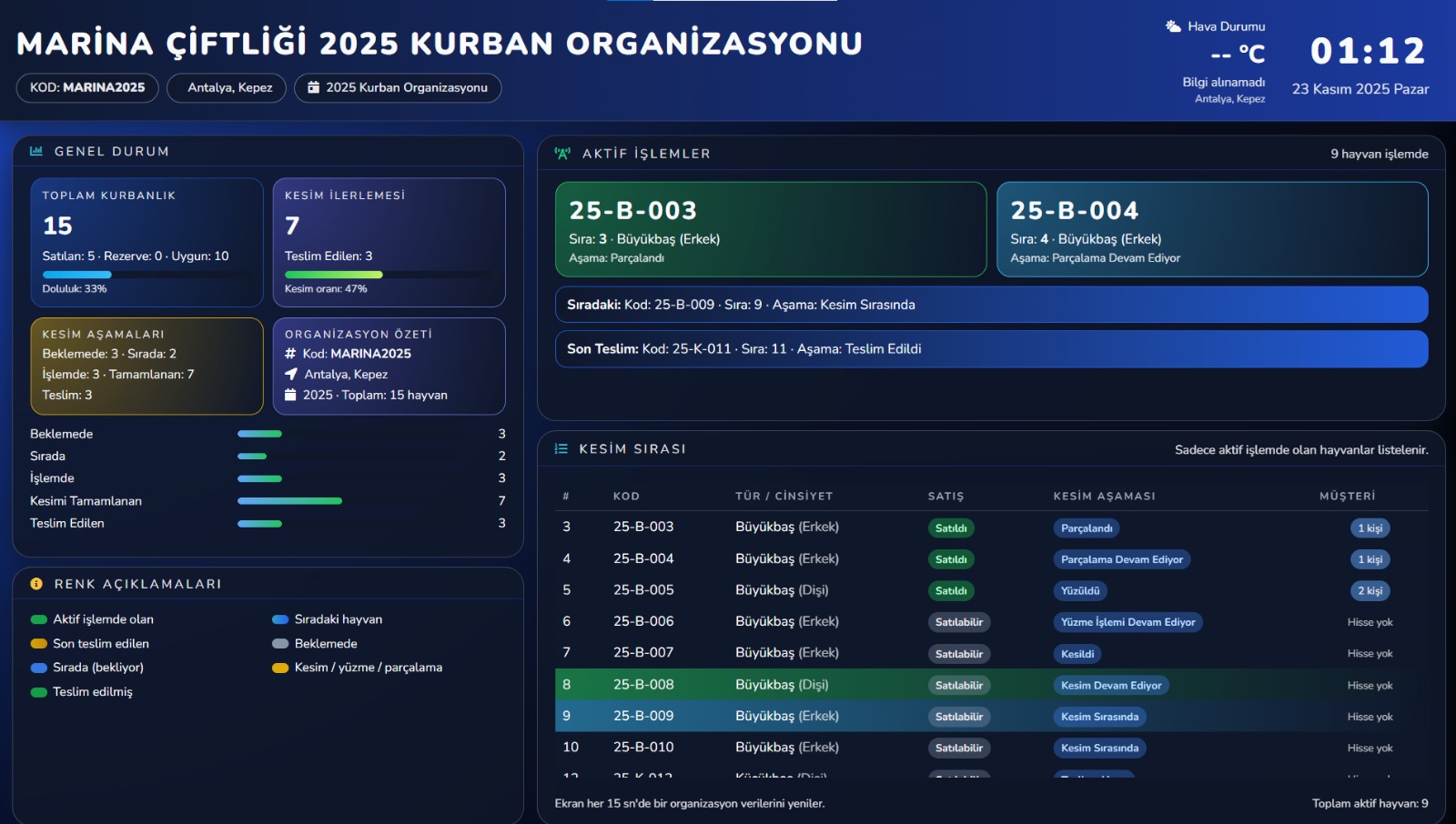
Task: Select the KOD: MARINA2025 chip at the top
Action: [x=86, y=88]
